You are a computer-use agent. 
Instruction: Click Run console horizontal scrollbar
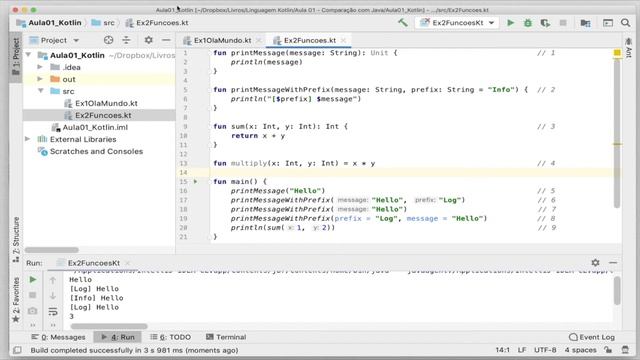pos(109,326)
